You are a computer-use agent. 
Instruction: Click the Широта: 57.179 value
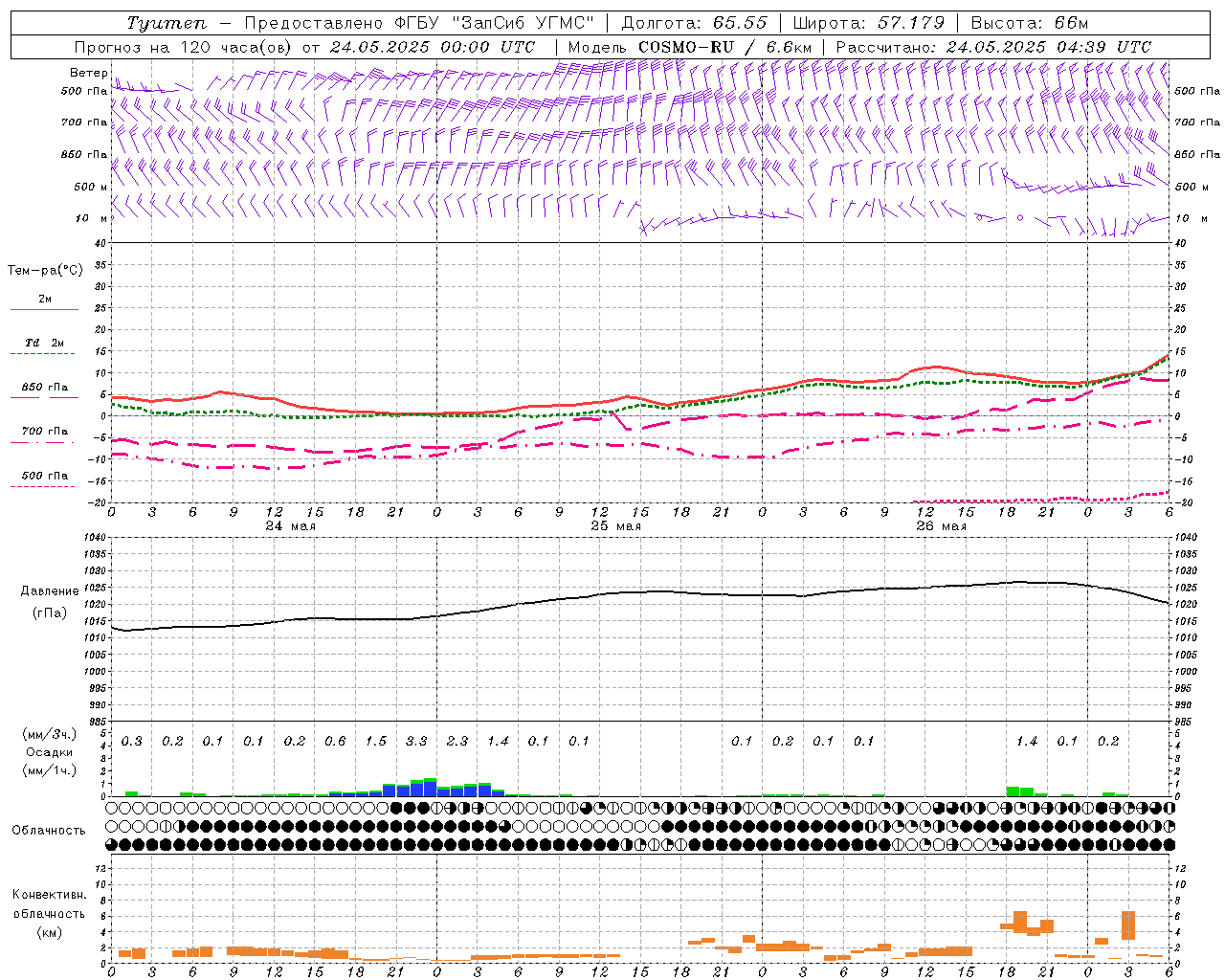pyautogui.click(x=869, y=23)
